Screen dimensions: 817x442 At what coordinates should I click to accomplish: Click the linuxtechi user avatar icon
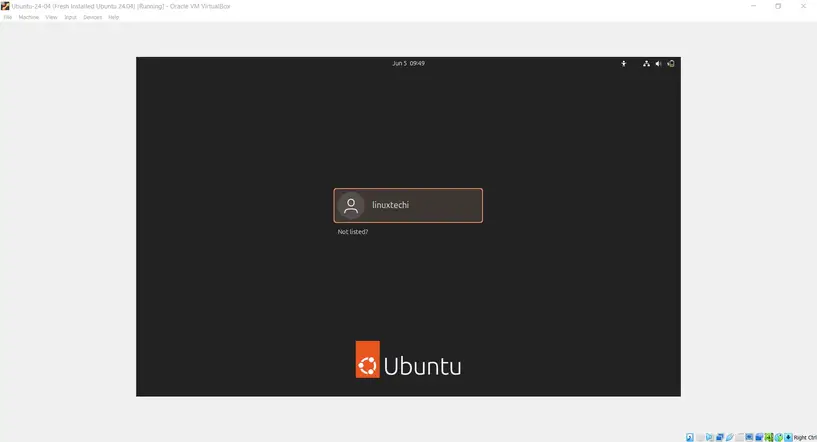coord(351,205)
